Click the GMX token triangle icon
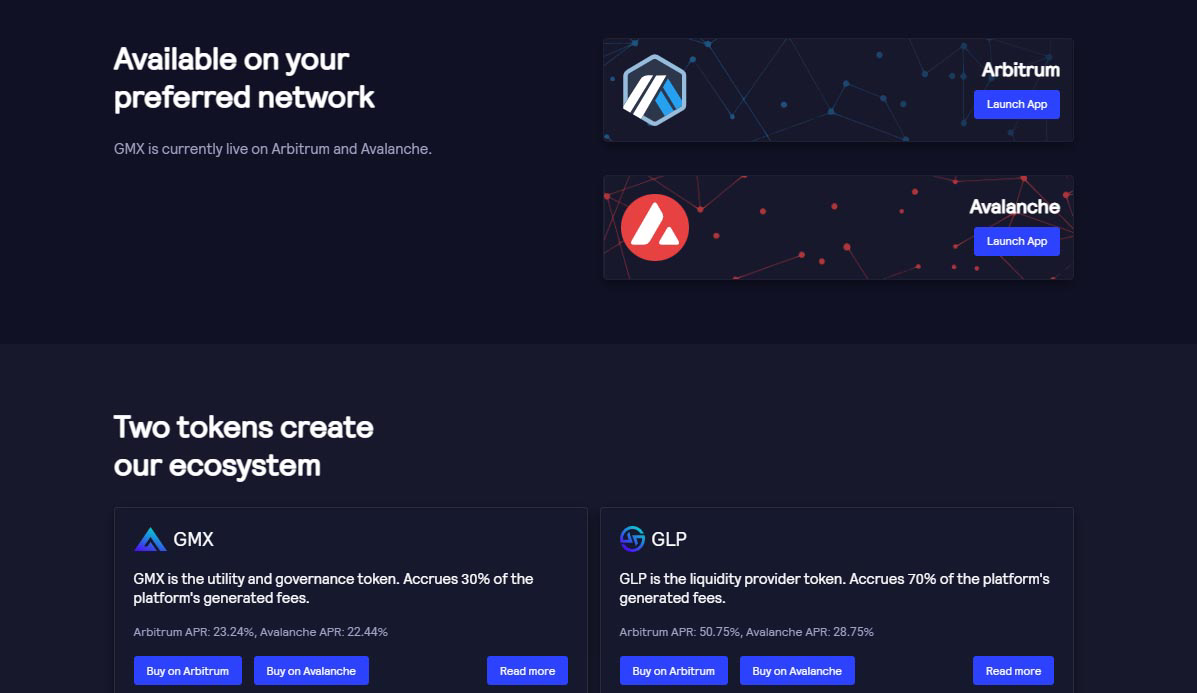Image resolution: width=1197 pixels, height=693 pixels. tap(150, 539)
